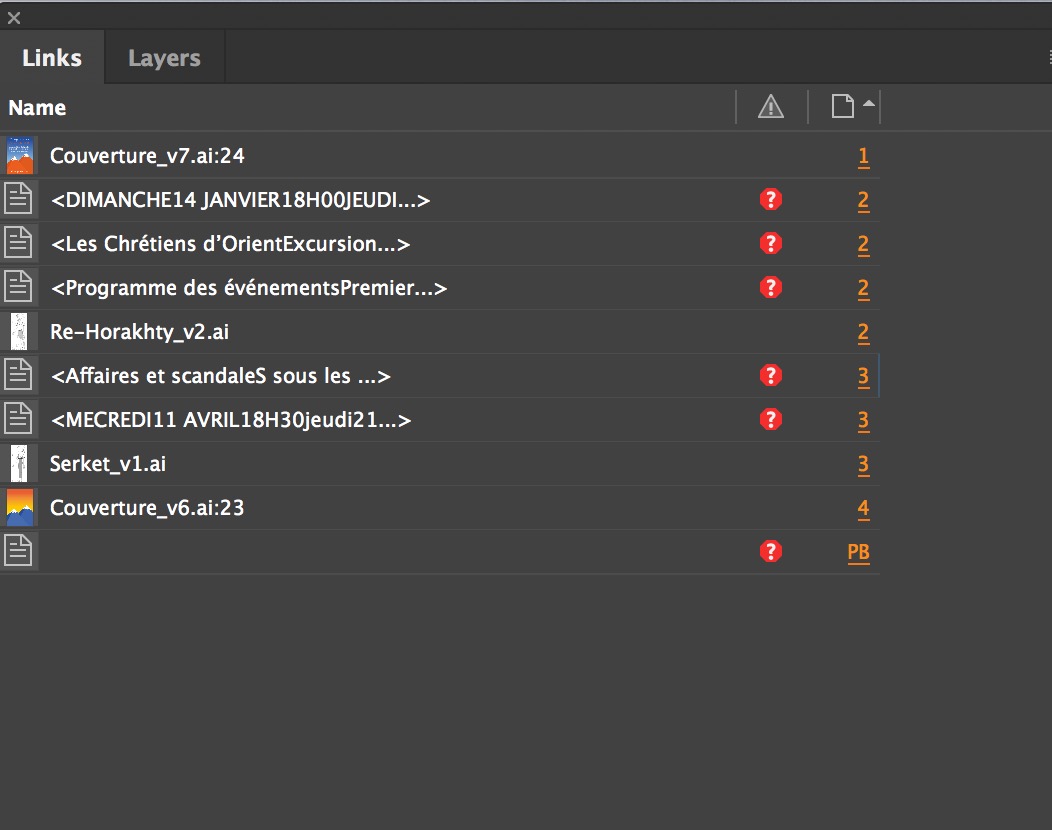Screen dimensions: 1052x830
Task: Select the Couverture_v6.ai:23 thumbnail
Action: (19, 507)
